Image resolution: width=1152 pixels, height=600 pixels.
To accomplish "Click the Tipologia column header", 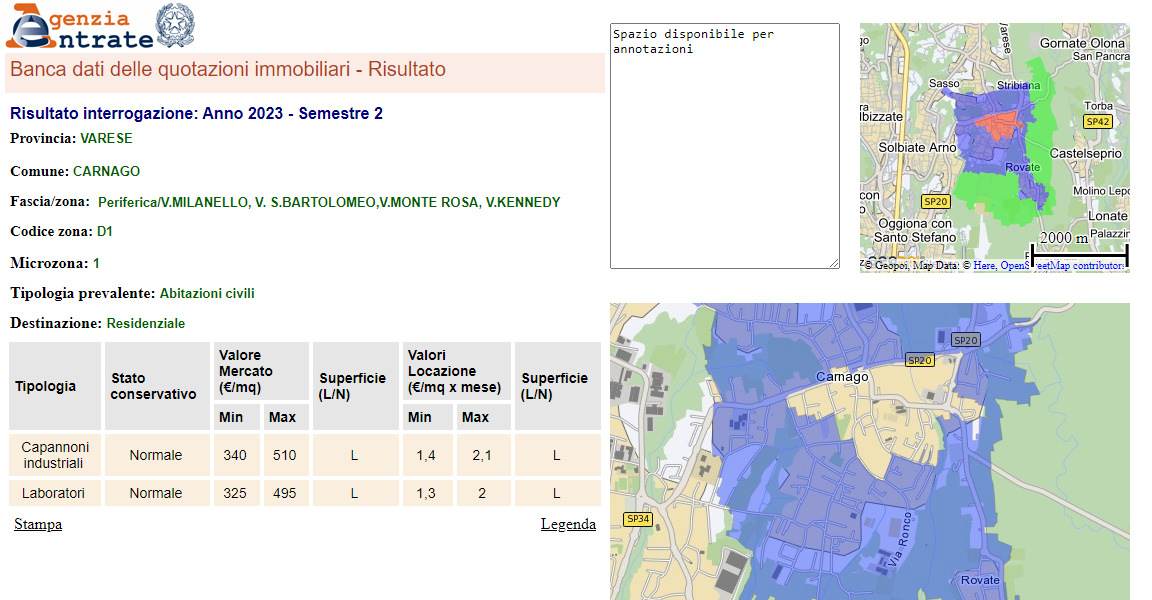I will 55,386.
